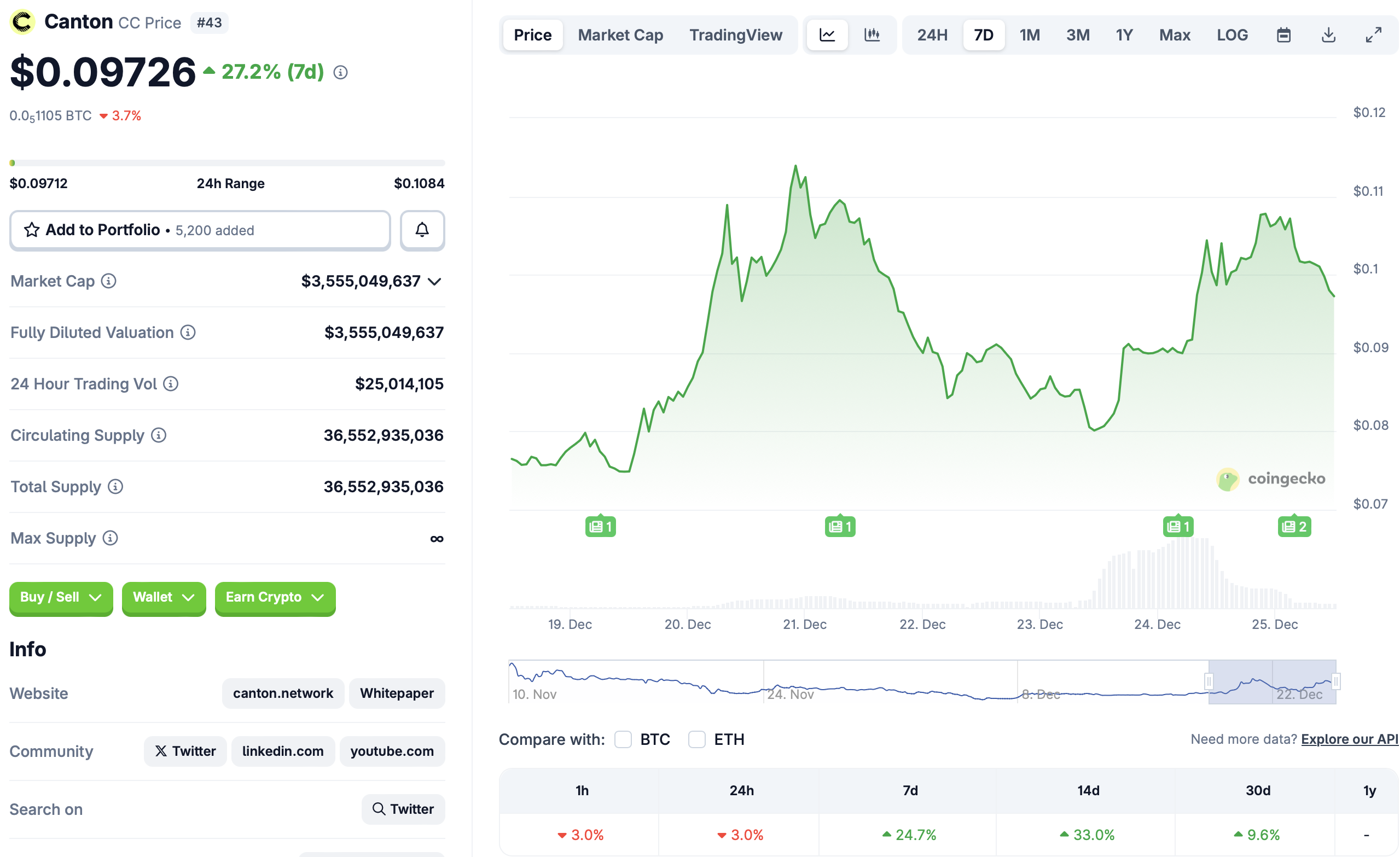The width and height of the screenshot is (1400, 857).
Task: Click the news marker on 25 Dec
Action: 1294,526
